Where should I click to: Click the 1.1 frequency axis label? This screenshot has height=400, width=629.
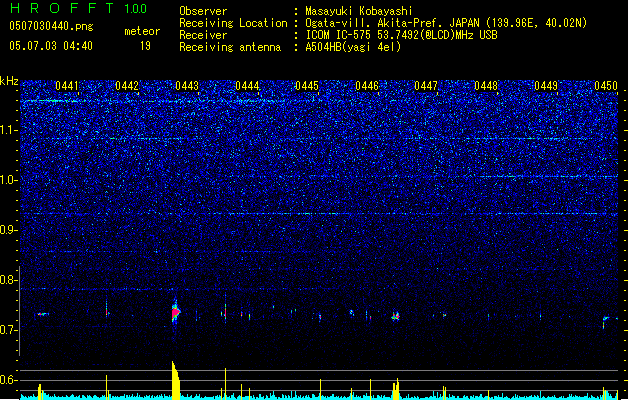[x=9, y=130]
